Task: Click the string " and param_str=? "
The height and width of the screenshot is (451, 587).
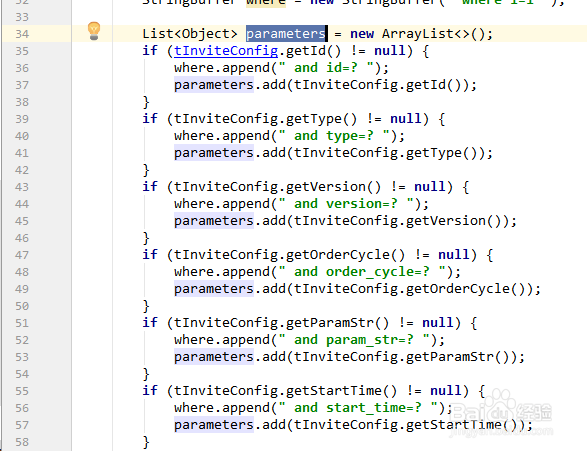Action: coord(354,340)
